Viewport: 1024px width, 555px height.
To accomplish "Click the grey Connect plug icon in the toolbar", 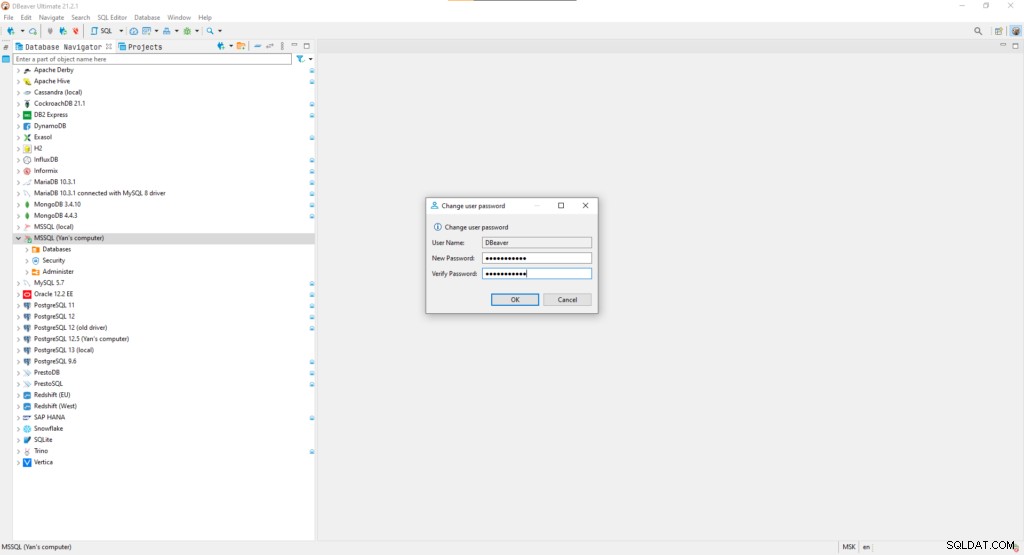I will (50, 31).
